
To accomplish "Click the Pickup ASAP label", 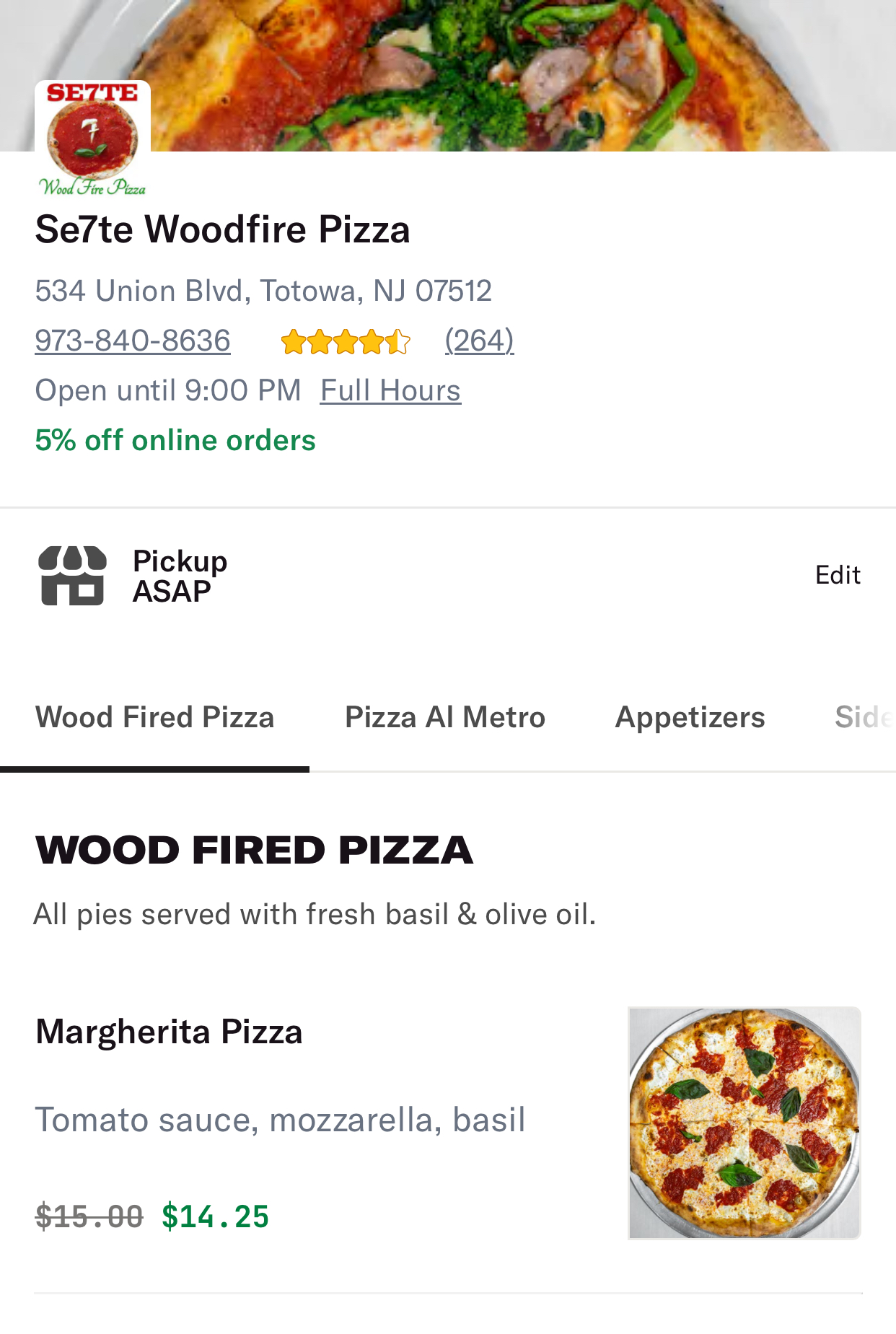I will click(180, 576).
